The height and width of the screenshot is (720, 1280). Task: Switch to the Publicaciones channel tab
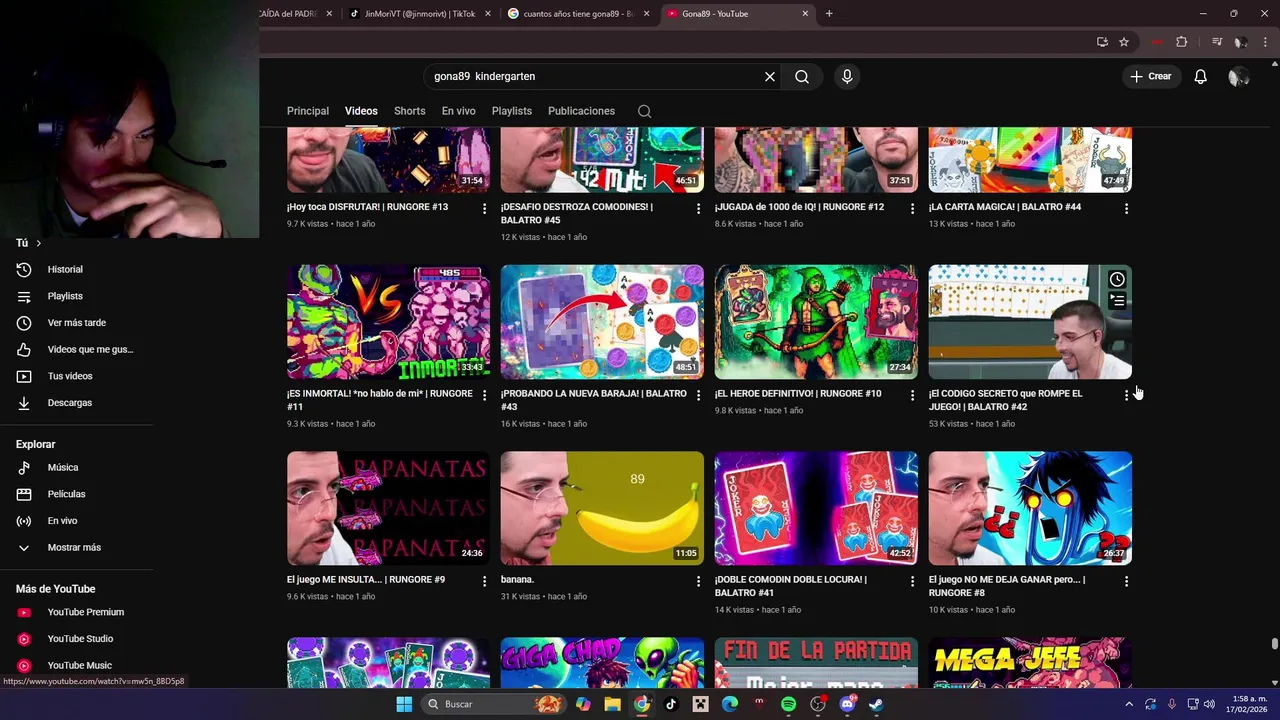point(581,111)
